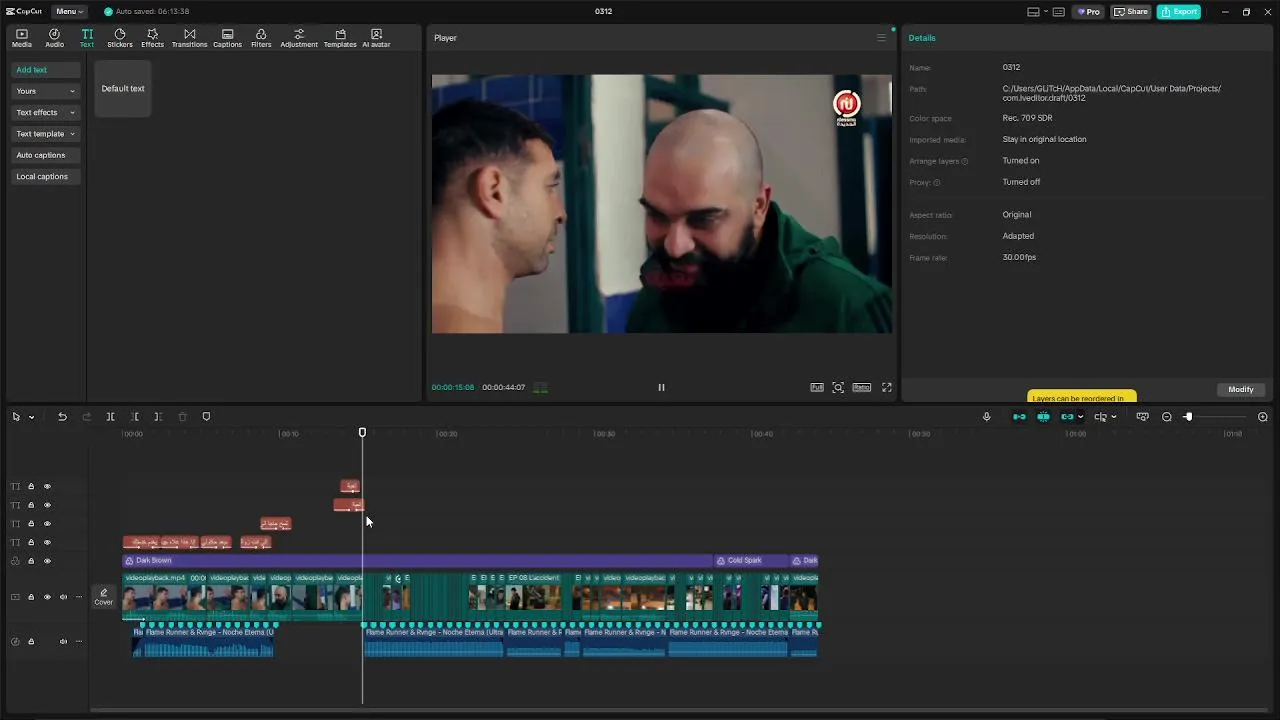This screenshot has height=720, width=1280.
Task: Adjust the timeline zoom slider
Action: pyautogui.click(x=1188, y=417)
